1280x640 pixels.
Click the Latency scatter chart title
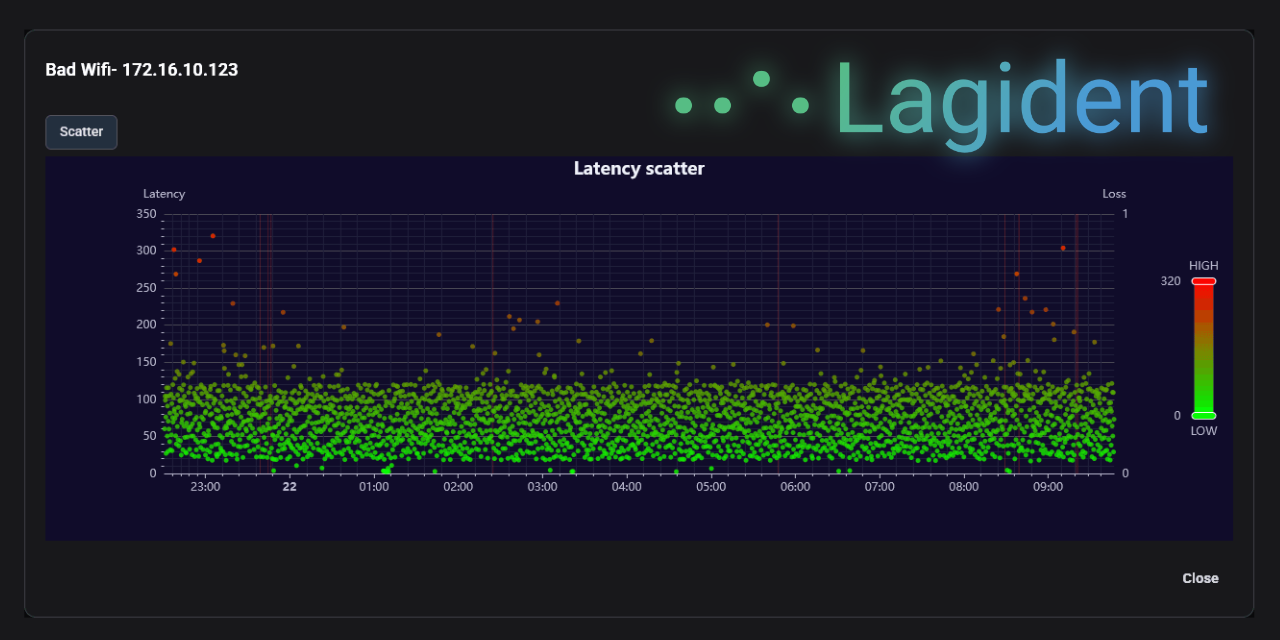[x=639, y=168]
